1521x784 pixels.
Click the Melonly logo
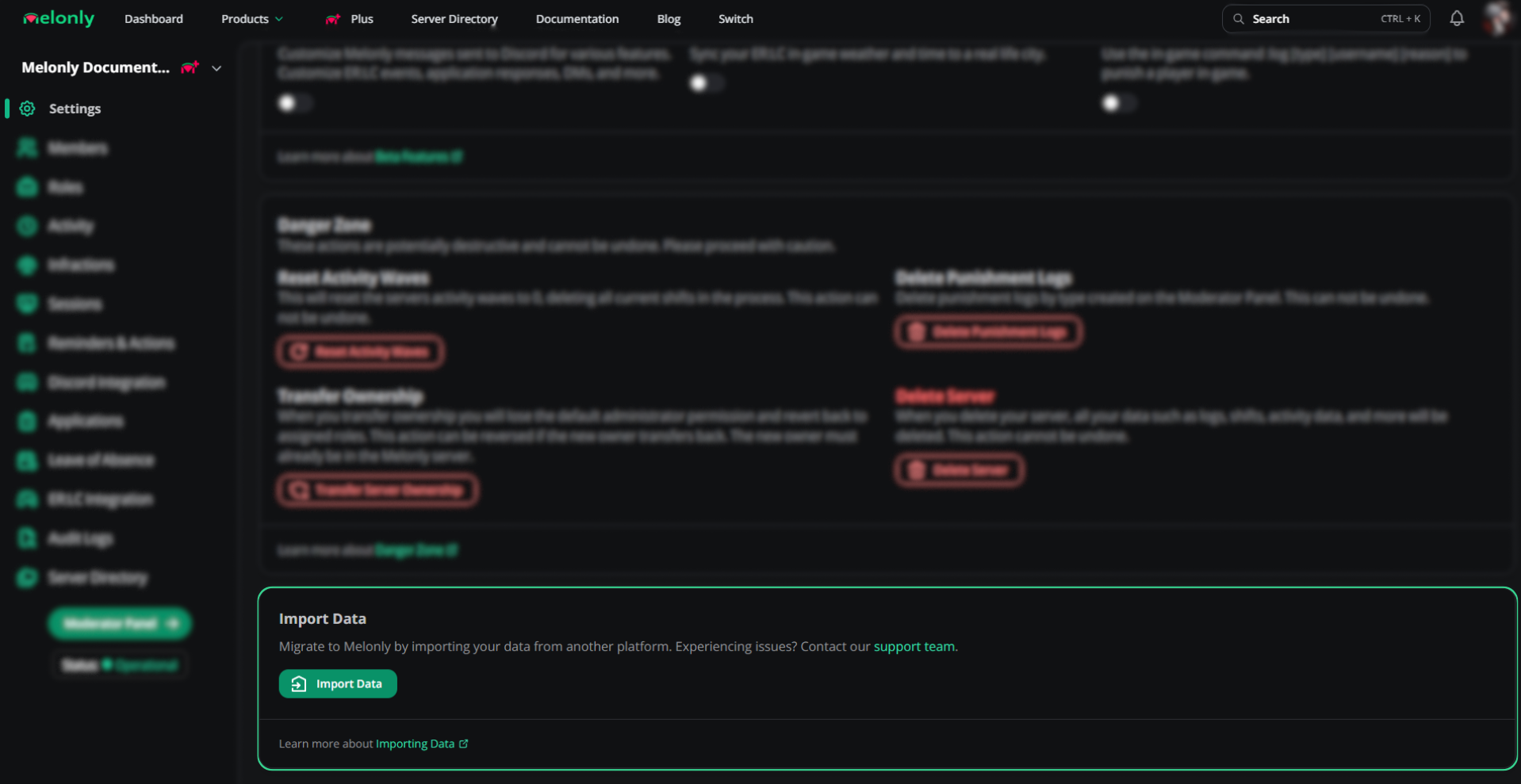pos(59,18)
